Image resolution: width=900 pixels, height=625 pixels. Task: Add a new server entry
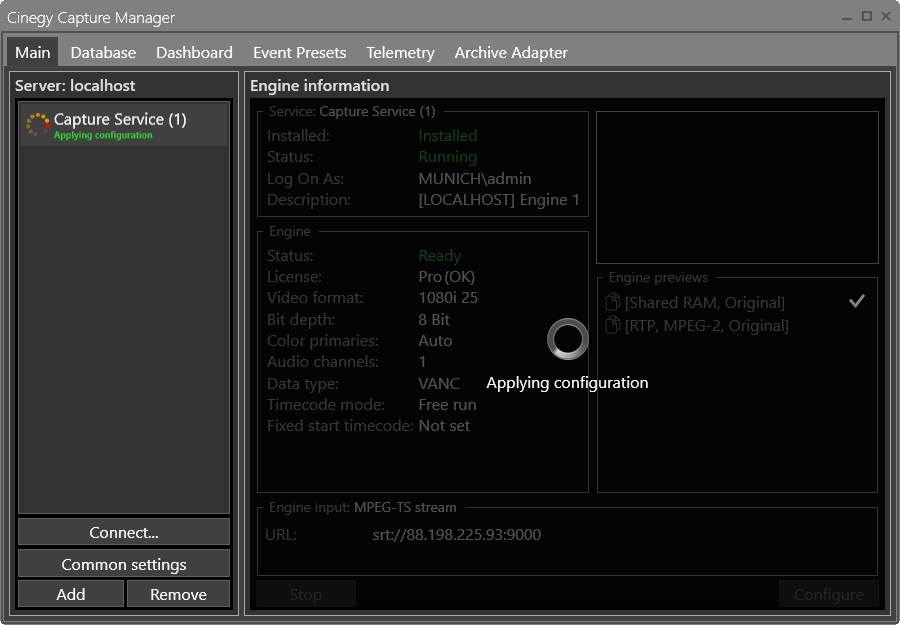point(70,594)
